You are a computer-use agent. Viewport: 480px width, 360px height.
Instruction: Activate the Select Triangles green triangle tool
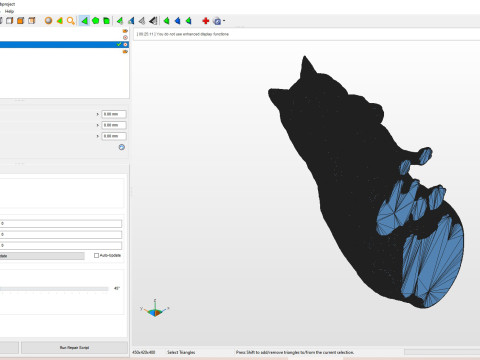point(85,21)
